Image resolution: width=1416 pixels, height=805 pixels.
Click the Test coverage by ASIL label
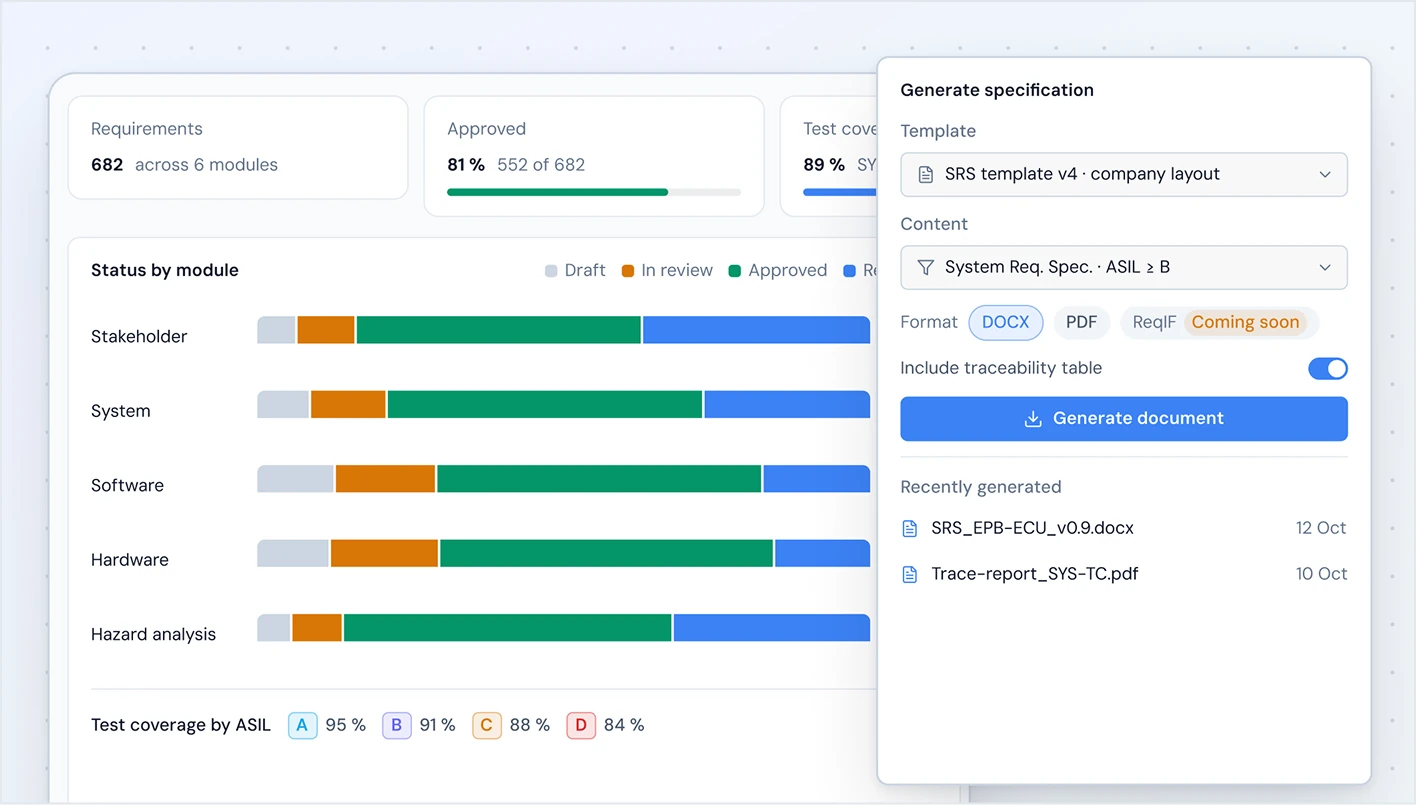pos(181,725)
